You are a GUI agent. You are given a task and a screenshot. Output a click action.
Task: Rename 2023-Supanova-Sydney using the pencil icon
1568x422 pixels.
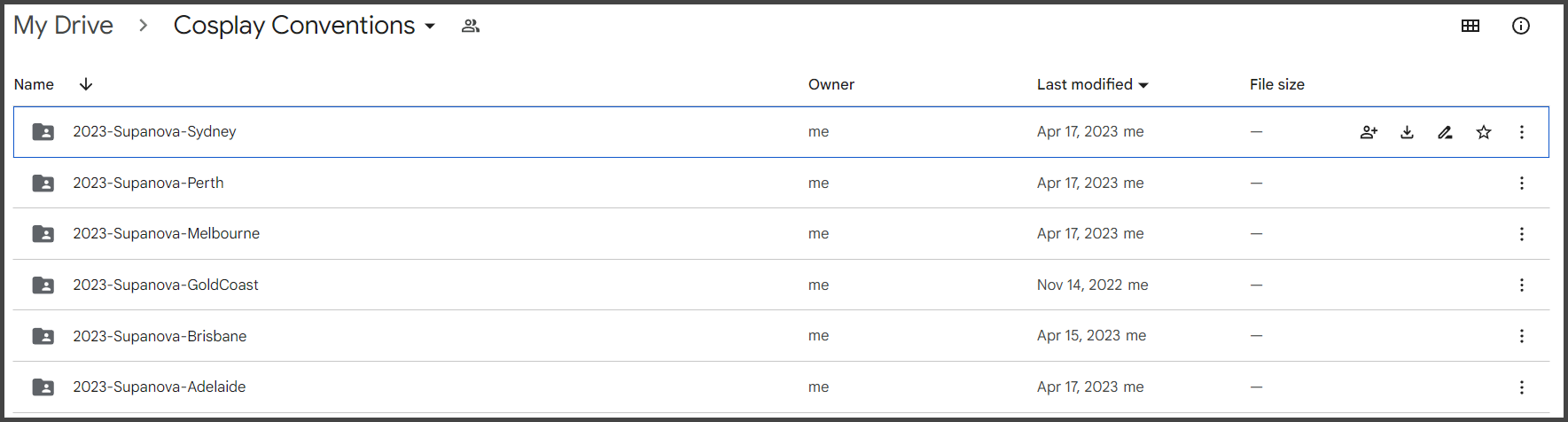click(1445, 132)
